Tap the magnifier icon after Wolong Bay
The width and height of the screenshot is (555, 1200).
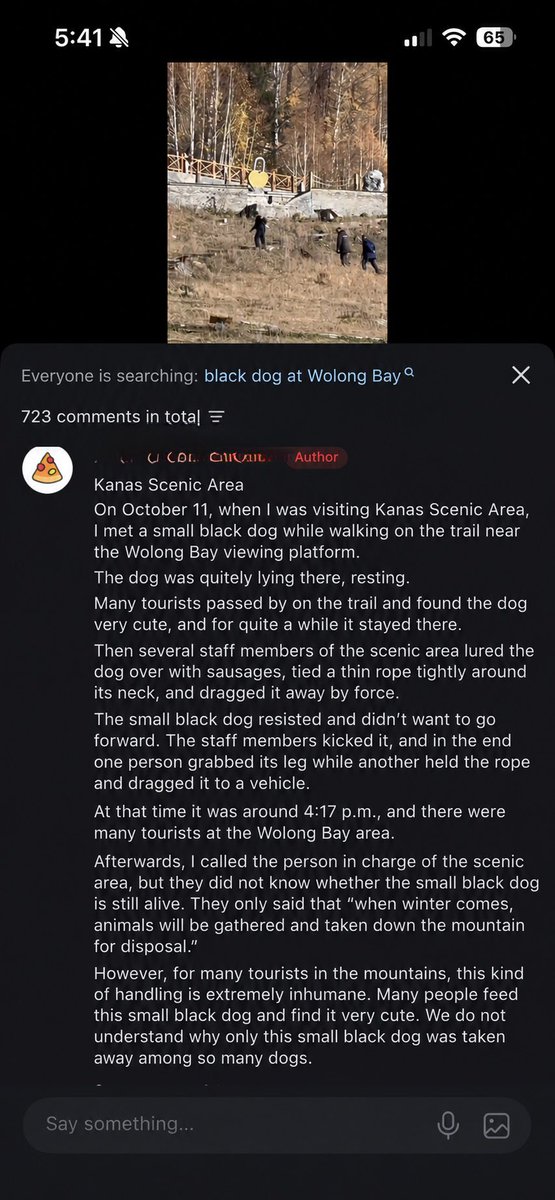click(x=408, y=375)
